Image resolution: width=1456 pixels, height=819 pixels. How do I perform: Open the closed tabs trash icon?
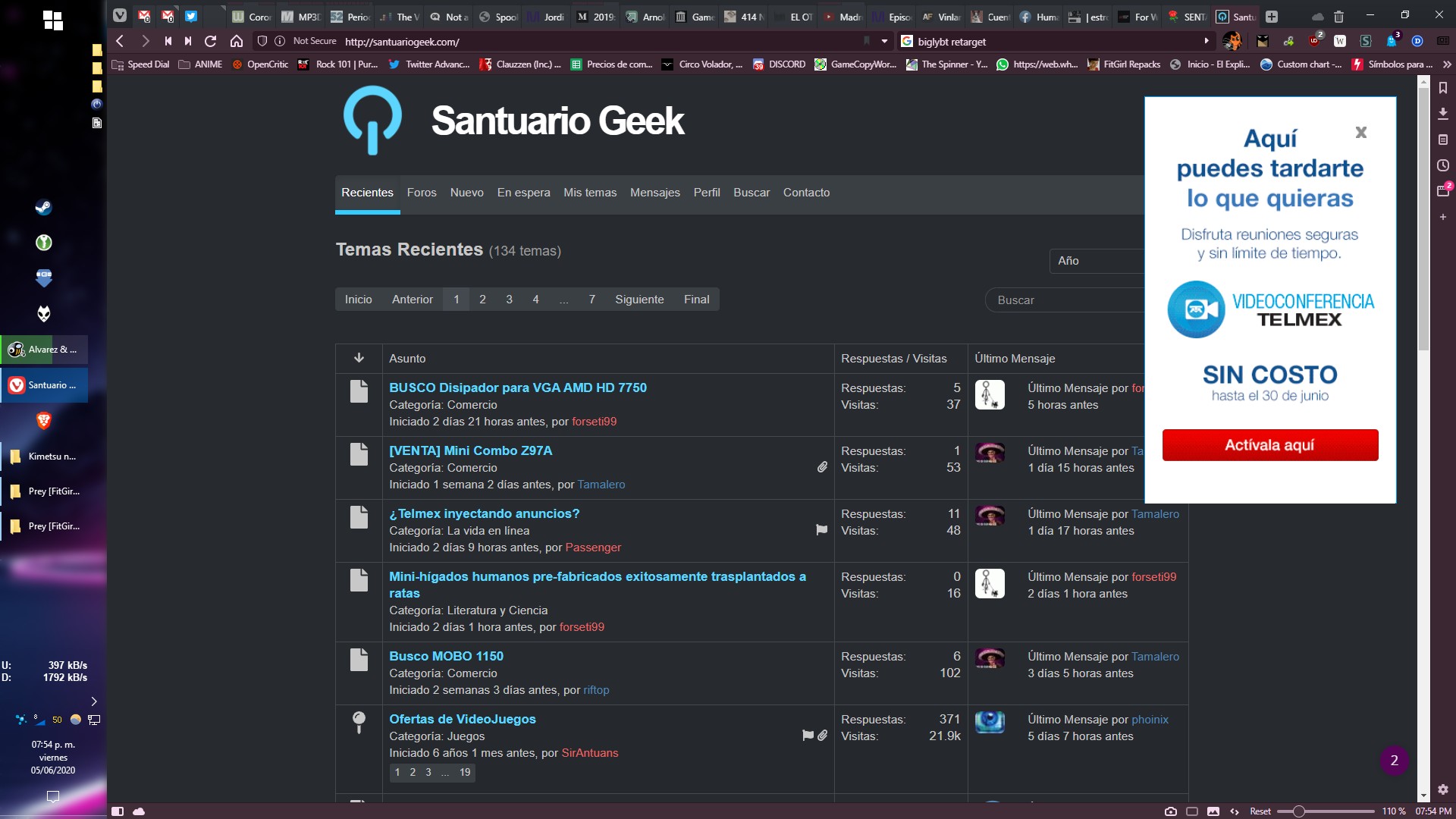1339,16
